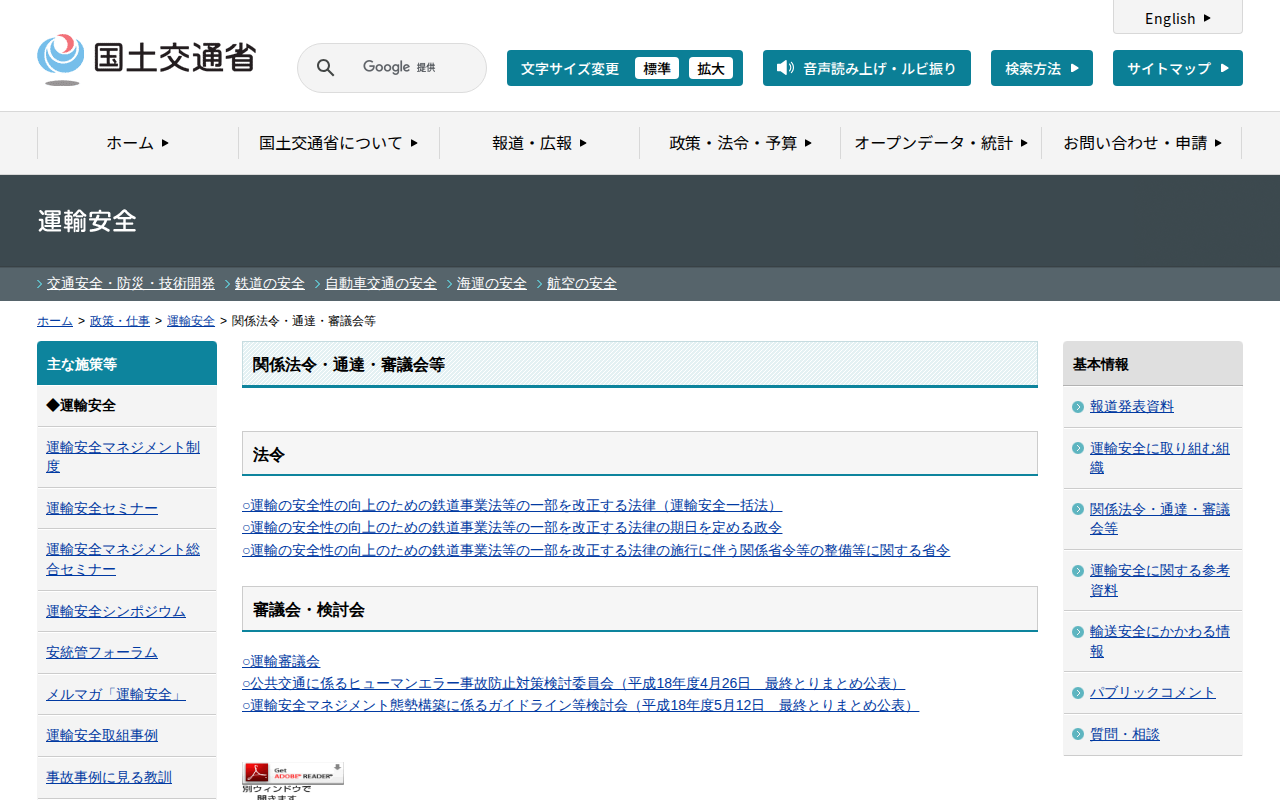
Task: Expand the 国土交通省について menu
Action: point(338,143)
